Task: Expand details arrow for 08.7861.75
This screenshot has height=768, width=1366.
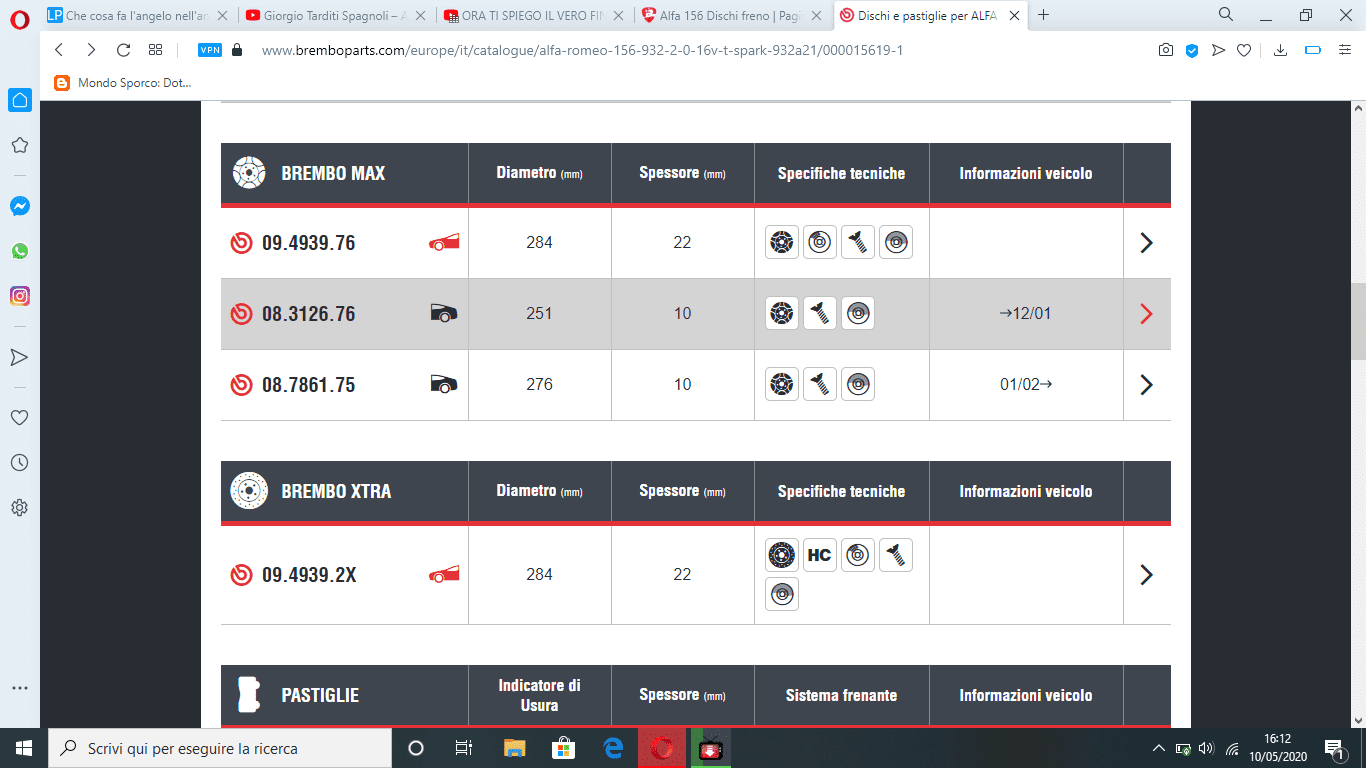Action: [x=1147, y=384]
